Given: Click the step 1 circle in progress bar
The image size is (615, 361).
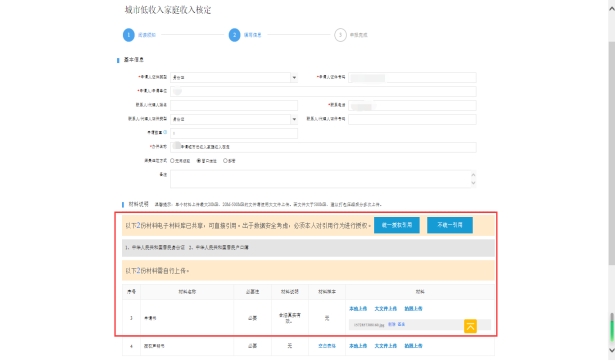Looking at the screenshot, I should pyautogui.click(x=129, y=35).
